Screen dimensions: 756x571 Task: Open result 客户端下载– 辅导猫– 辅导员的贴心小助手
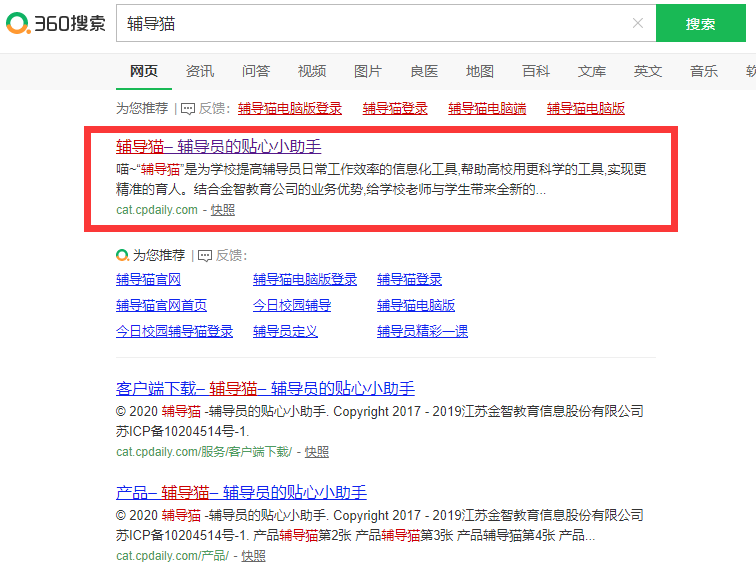[x=265, y=388]
